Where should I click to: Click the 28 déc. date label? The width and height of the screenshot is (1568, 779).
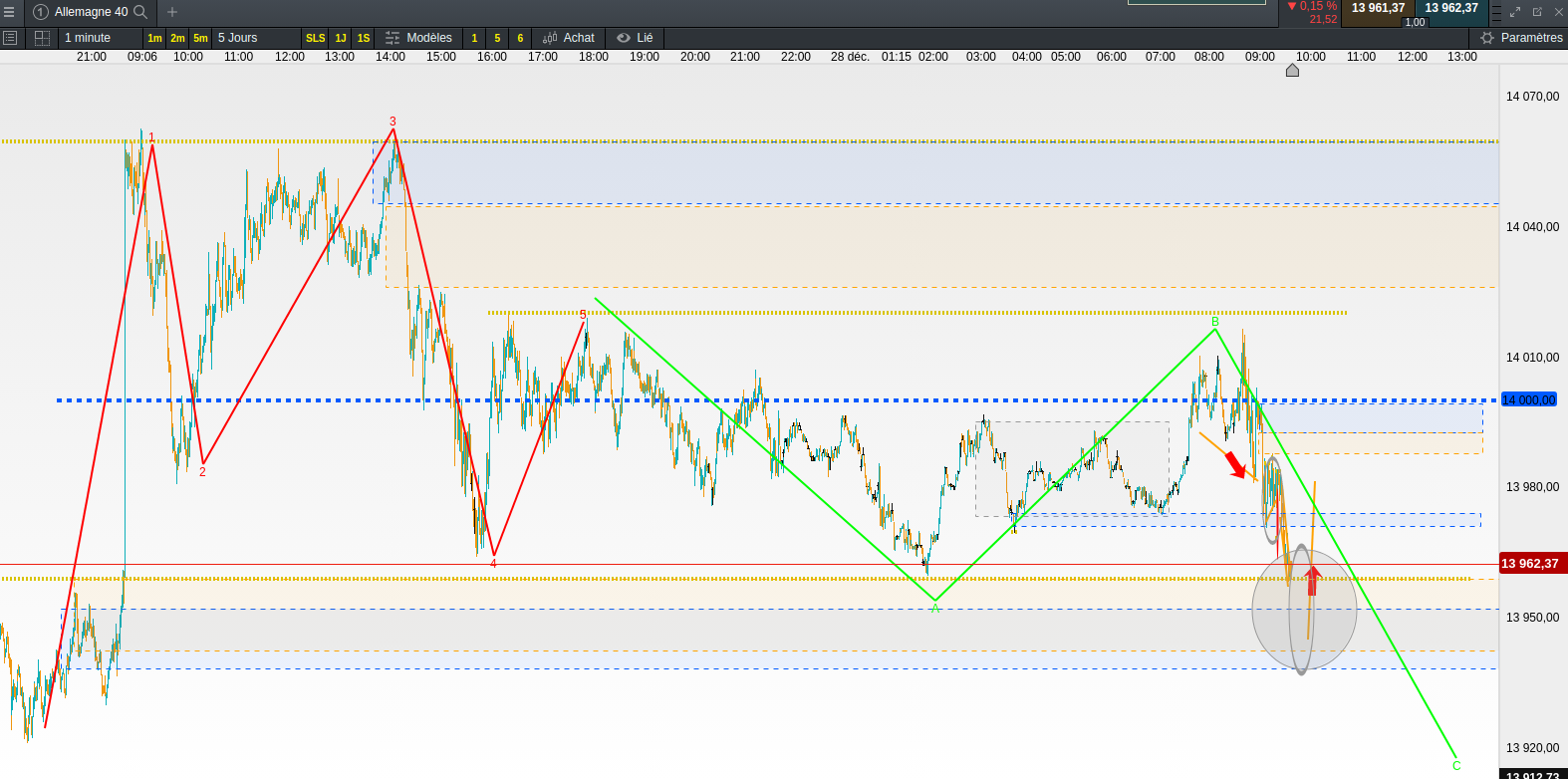click(x=850, y=57)
